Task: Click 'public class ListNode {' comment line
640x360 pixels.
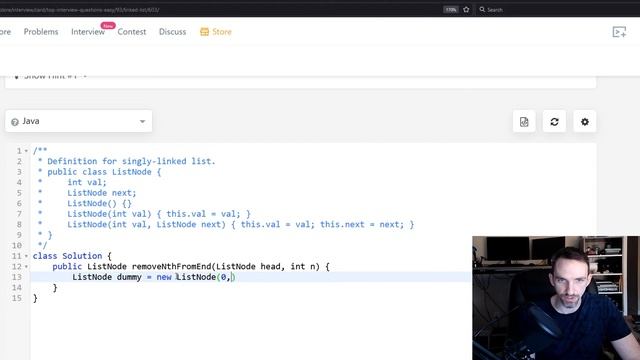Action: pyautogui.click(x=104, y=172)
